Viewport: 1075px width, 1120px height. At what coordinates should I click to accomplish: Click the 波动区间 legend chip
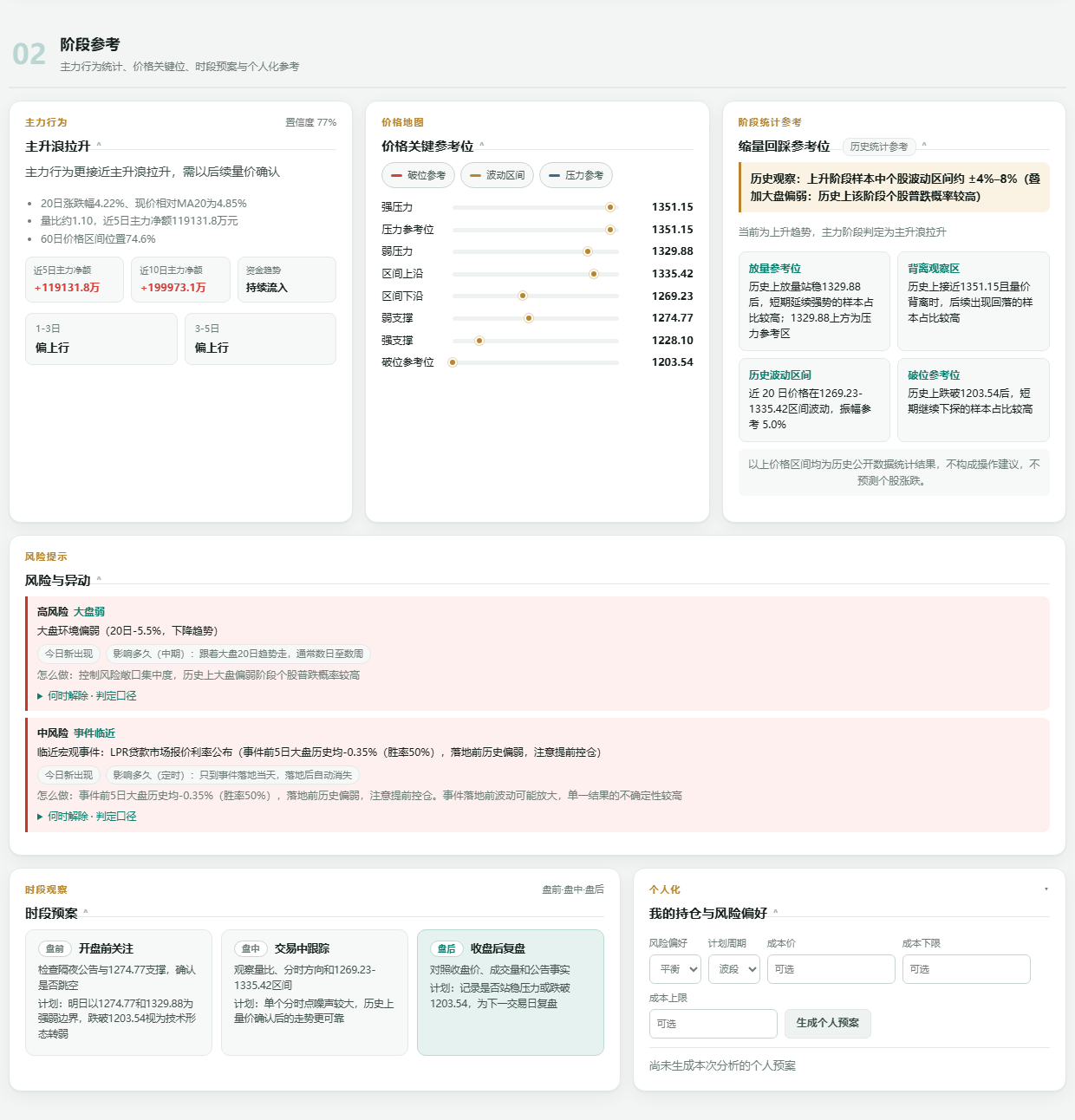click(498, 175)
